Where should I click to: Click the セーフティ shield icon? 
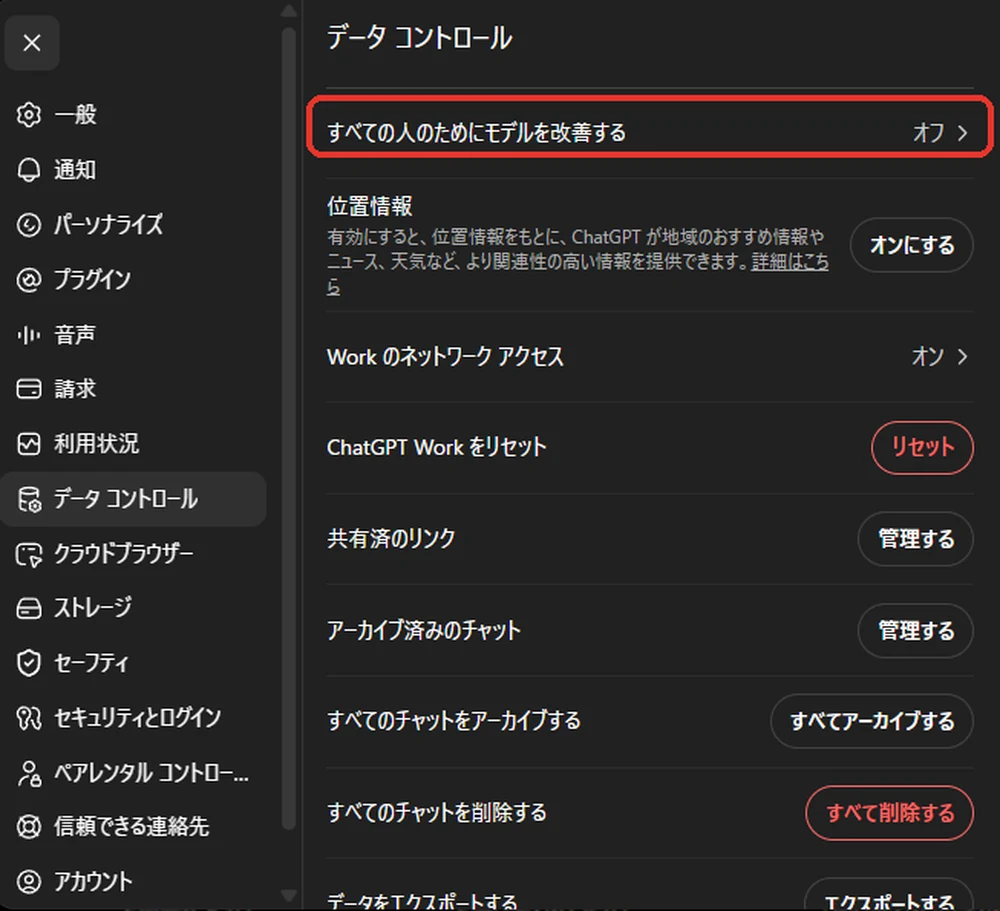pos(29,663)
